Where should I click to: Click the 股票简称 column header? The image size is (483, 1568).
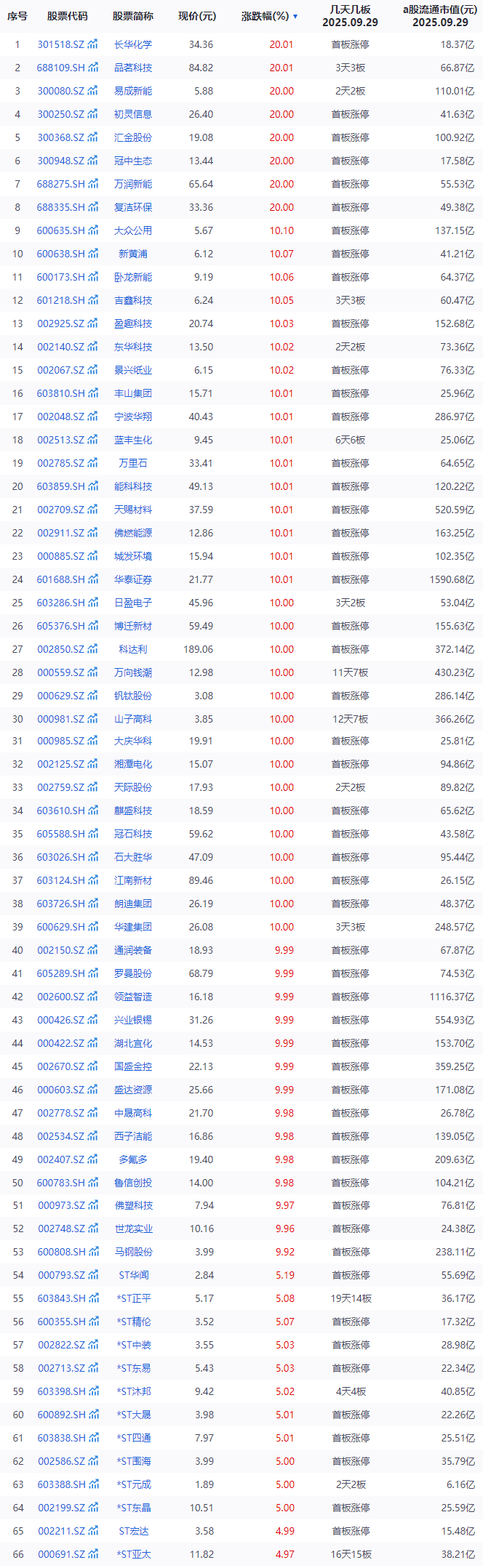[133, 16]
